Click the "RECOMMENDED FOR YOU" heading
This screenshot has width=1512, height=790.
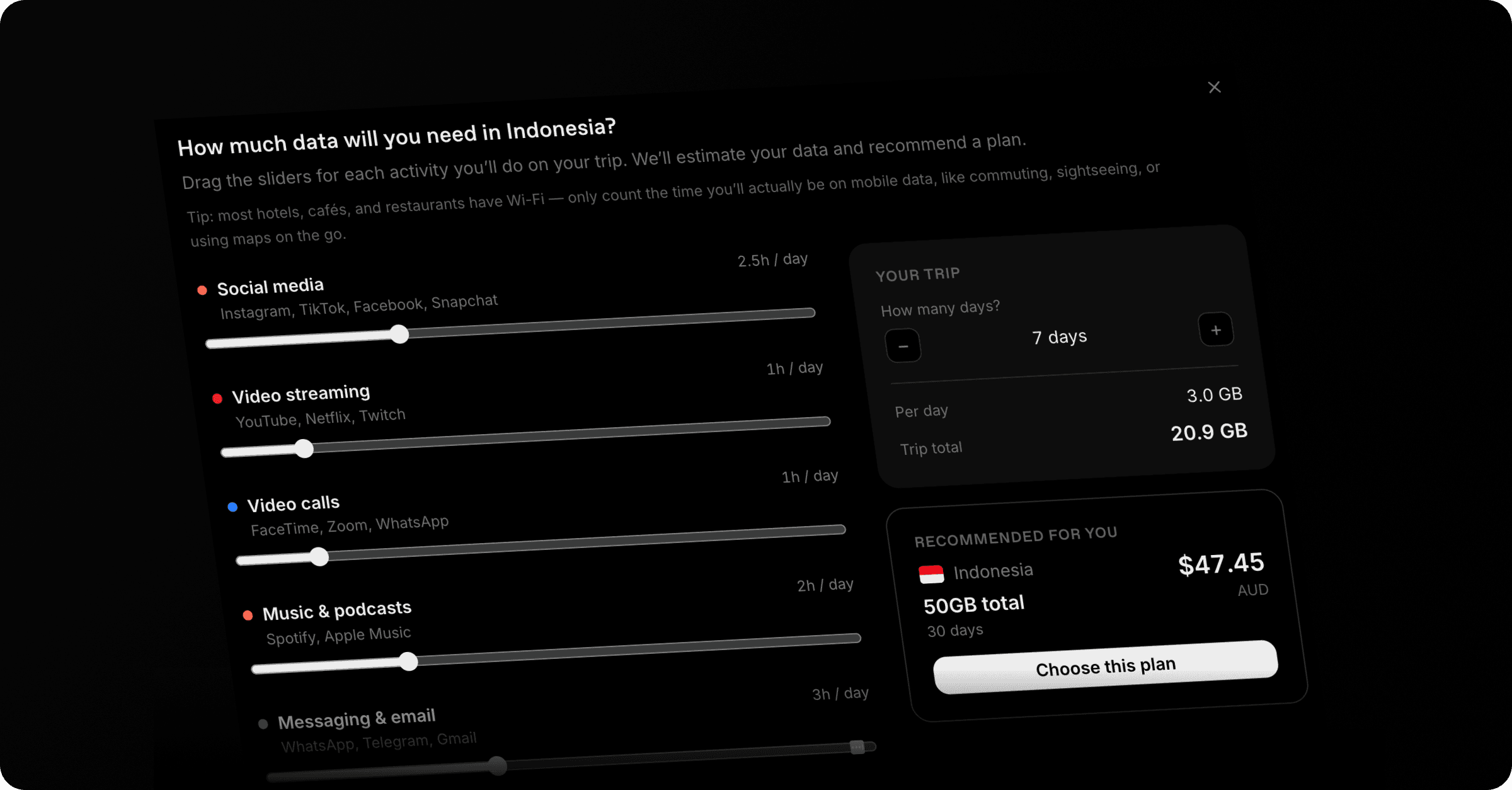(1016, 537)
